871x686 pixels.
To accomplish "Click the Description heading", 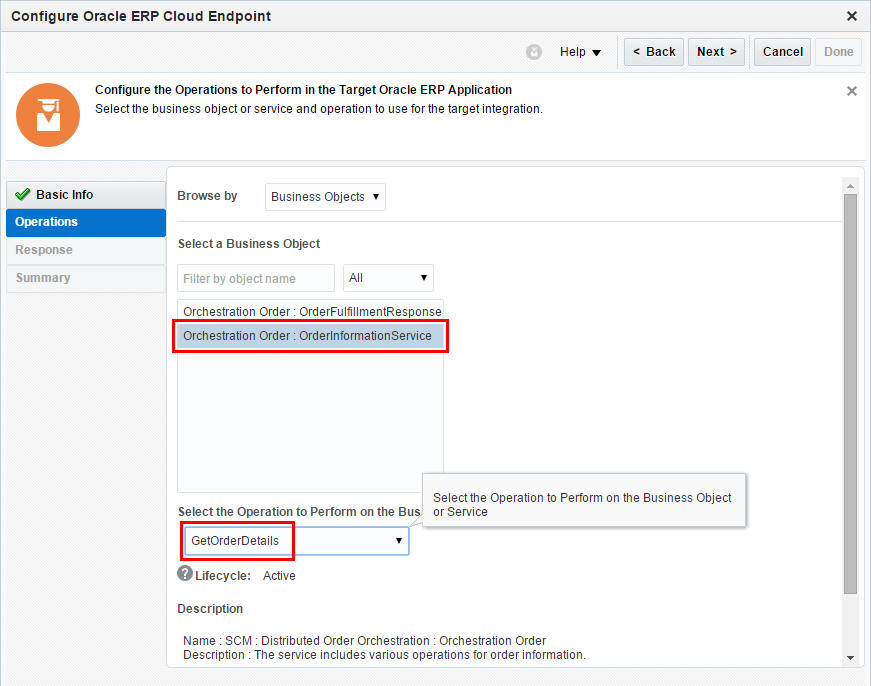I will click(210, 609).
